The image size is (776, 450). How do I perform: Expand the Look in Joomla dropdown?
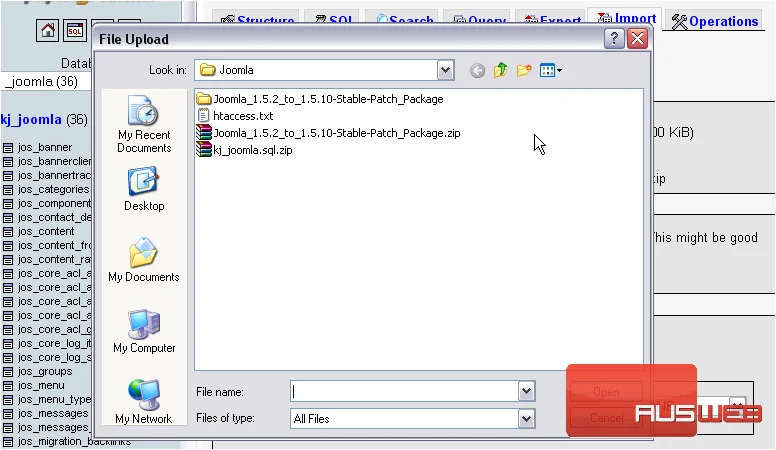(445, 70)
